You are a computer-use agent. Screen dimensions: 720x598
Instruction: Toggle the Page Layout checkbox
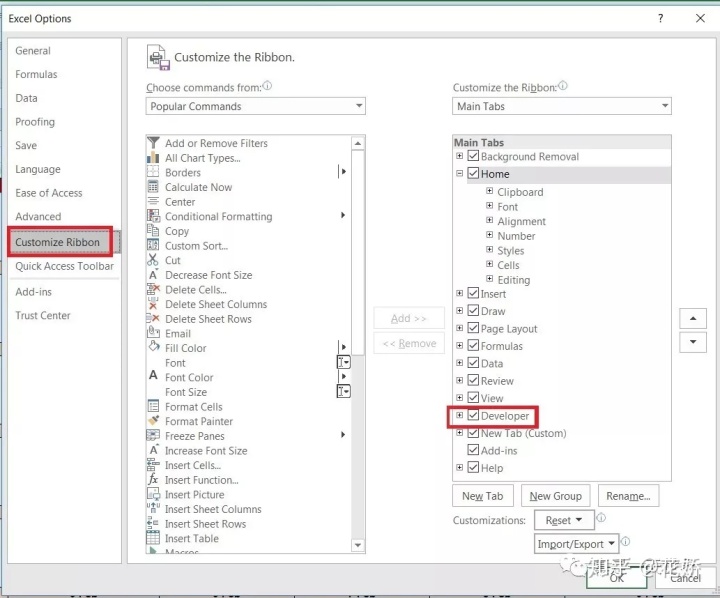[x=473, y=328]
